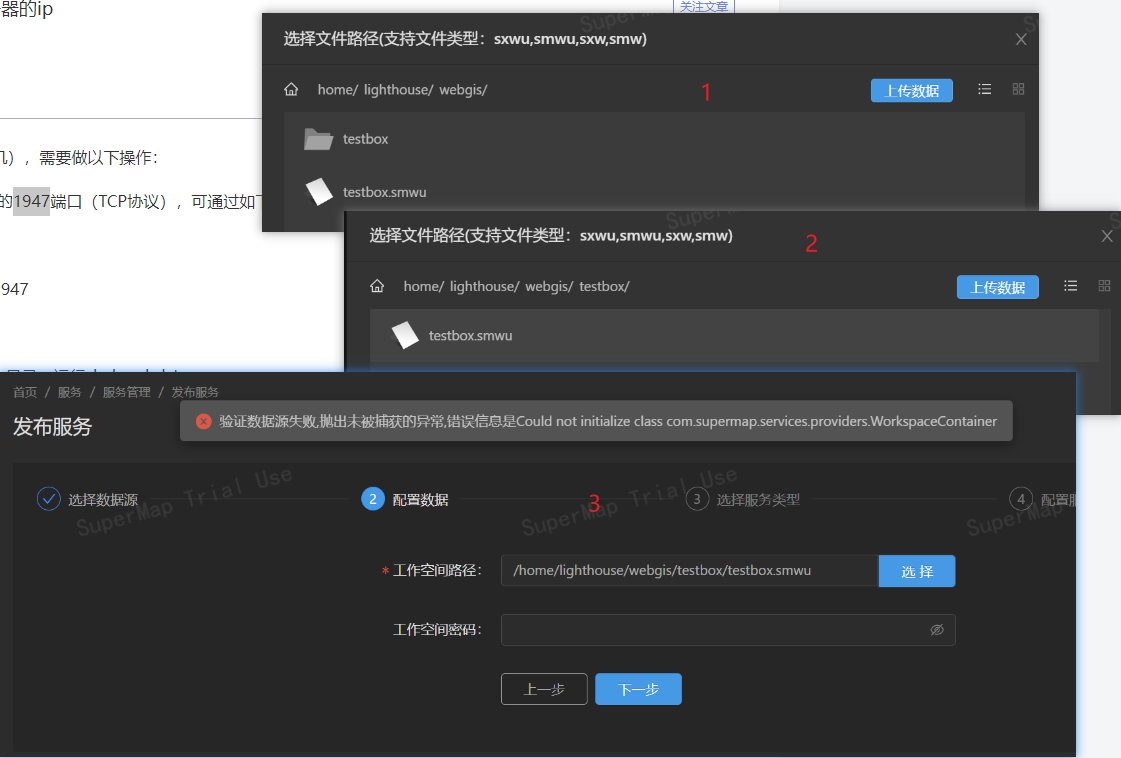Switch to grid view in the webgis/testbox/ file dialog
The image size is (1121, 758).
pyautogui.click(x=1105, y=286)
